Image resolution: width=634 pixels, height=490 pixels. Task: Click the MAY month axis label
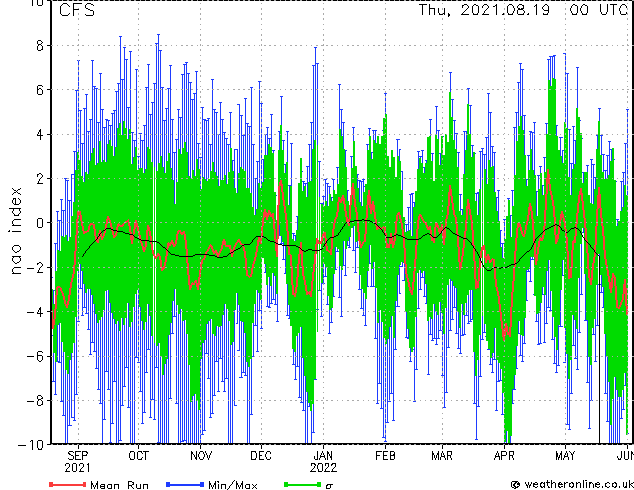point(565,456)
